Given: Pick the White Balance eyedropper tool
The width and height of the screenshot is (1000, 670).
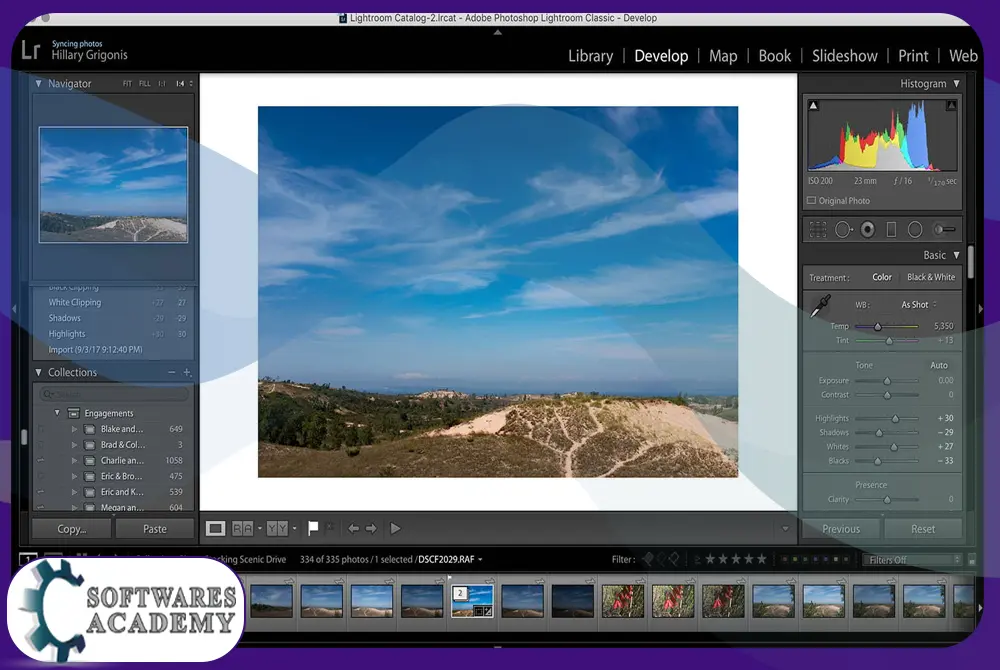Looking at the screenshot, I should [820, 306].
